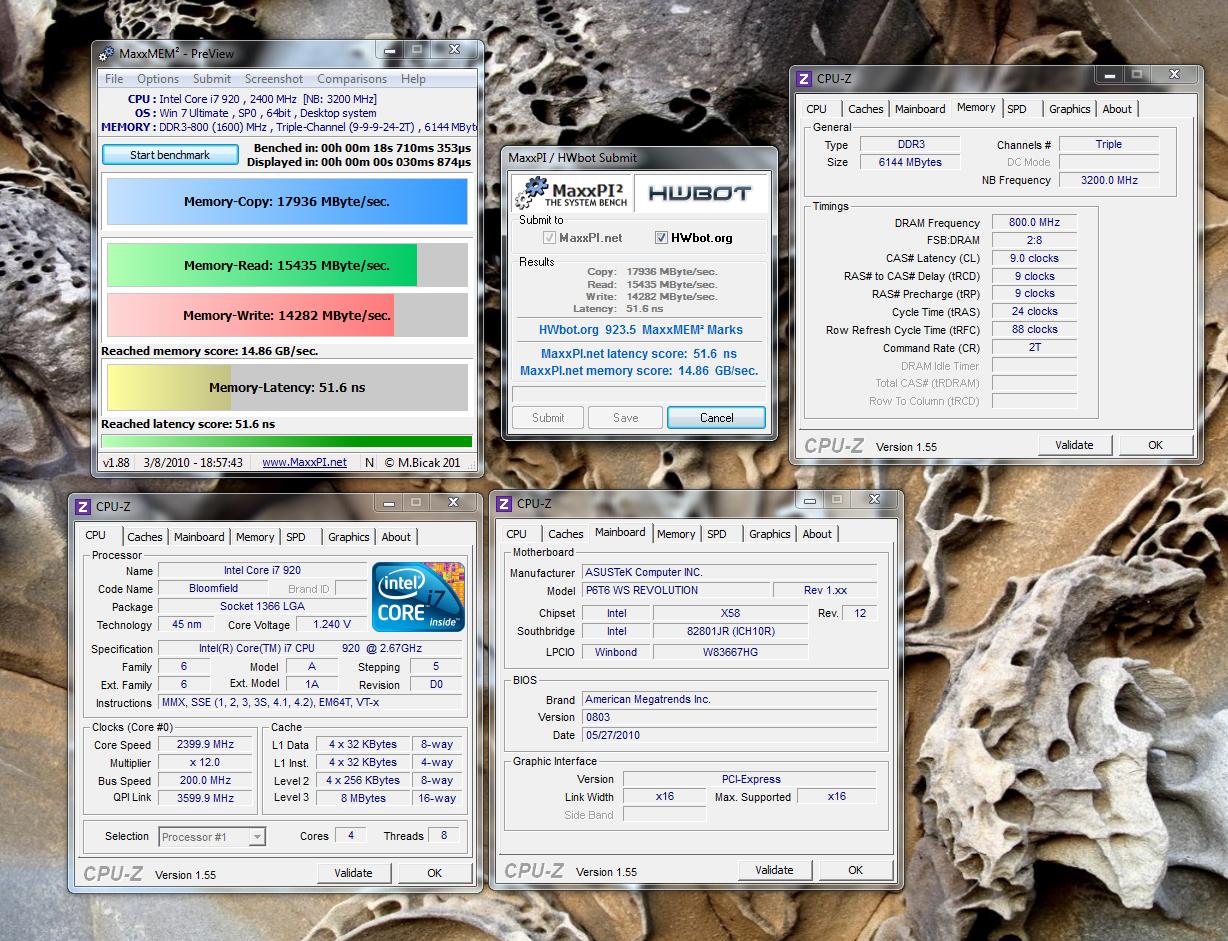Viewport: 1228px width, 941px height.
Task: Click the NB Frequency 3200.0 MHz field
Action: 1109,180
